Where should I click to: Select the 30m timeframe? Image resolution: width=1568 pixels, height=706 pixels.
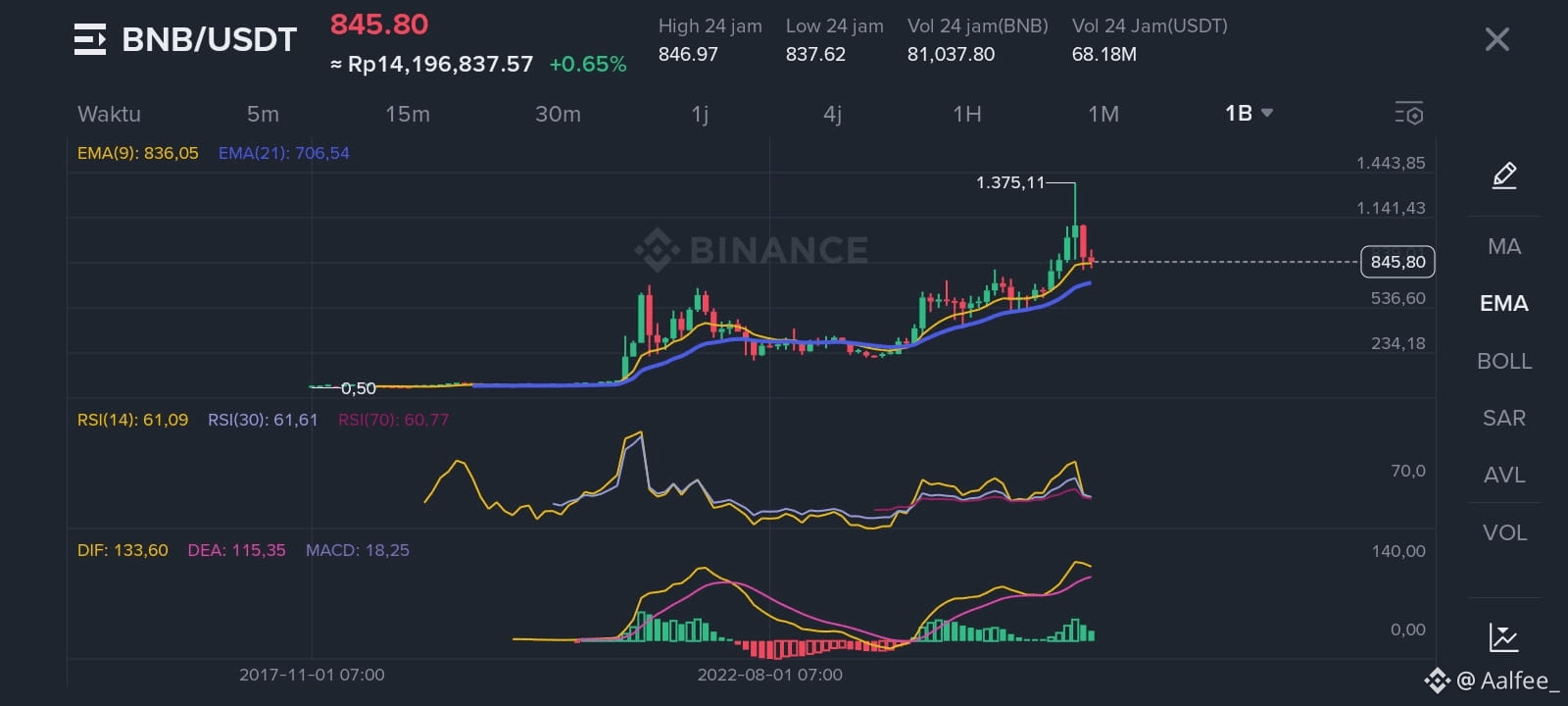[x=558, y=114]
